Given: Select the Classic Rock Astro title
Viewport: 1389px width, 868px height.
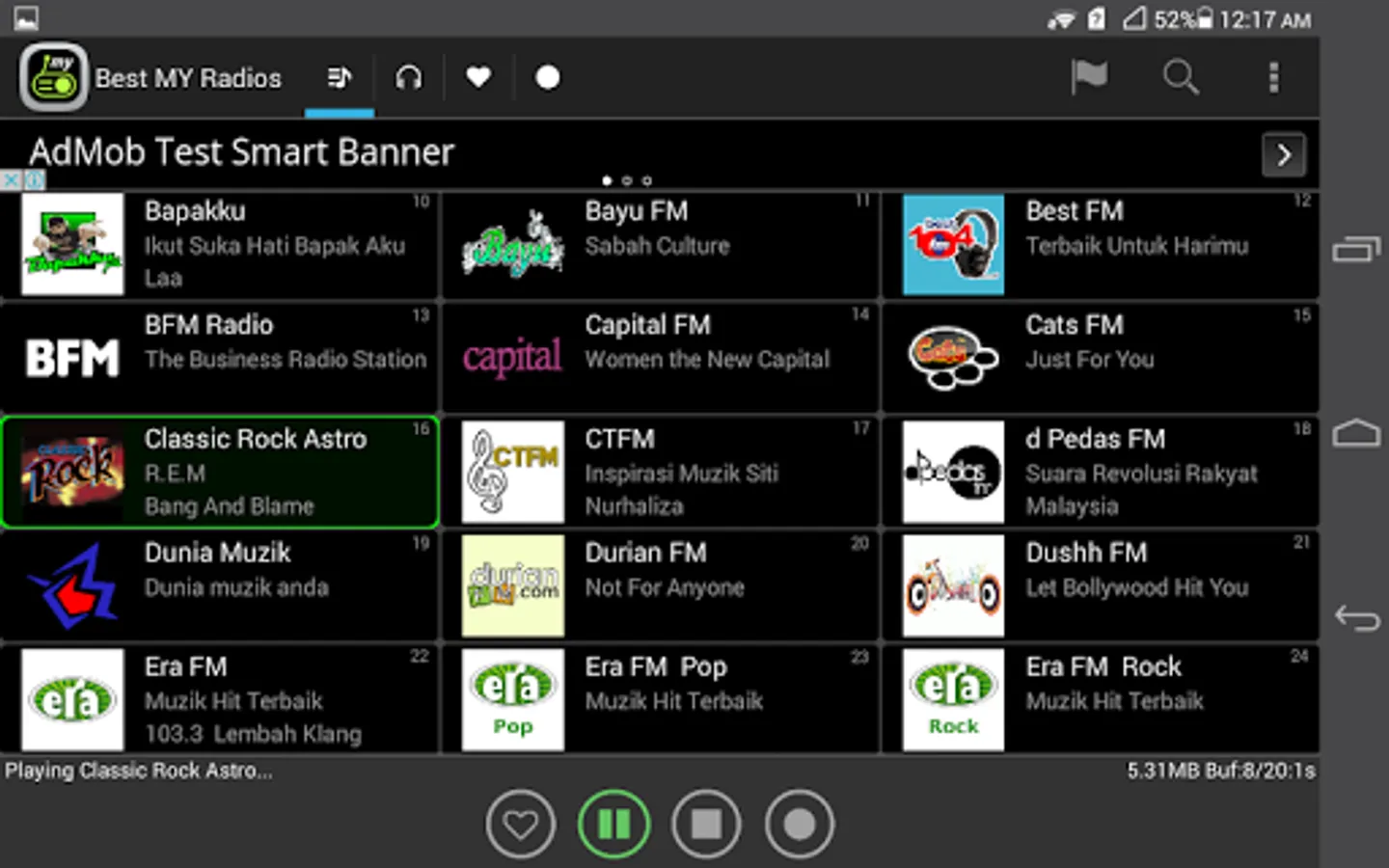Looking at the screenshot, I should 256,439.
